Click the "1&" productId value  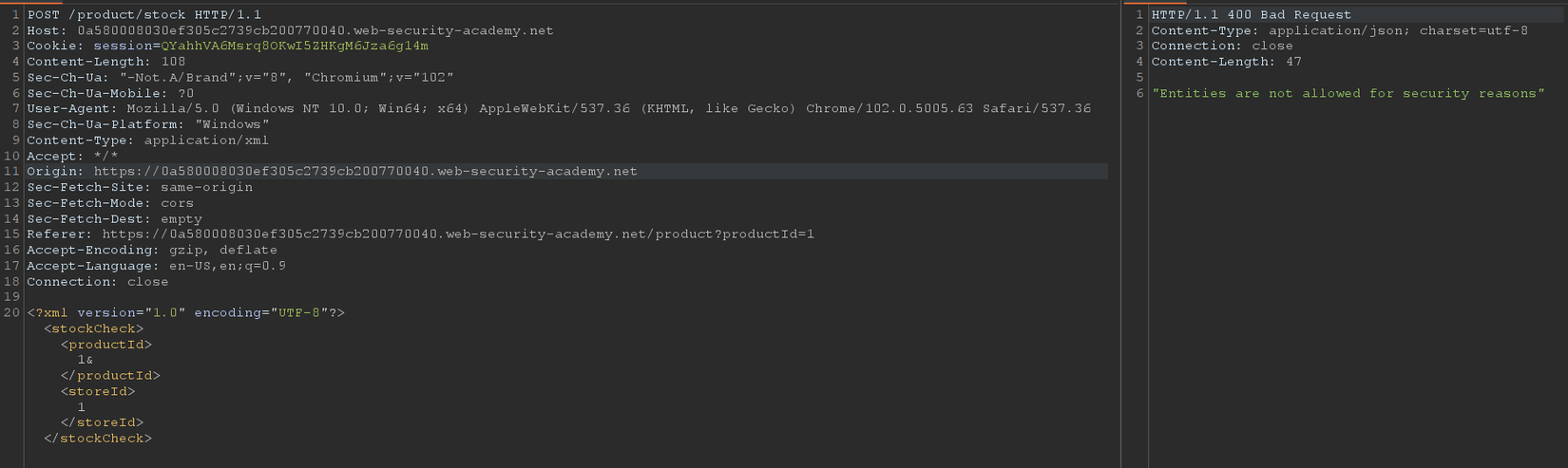point(86,360)
